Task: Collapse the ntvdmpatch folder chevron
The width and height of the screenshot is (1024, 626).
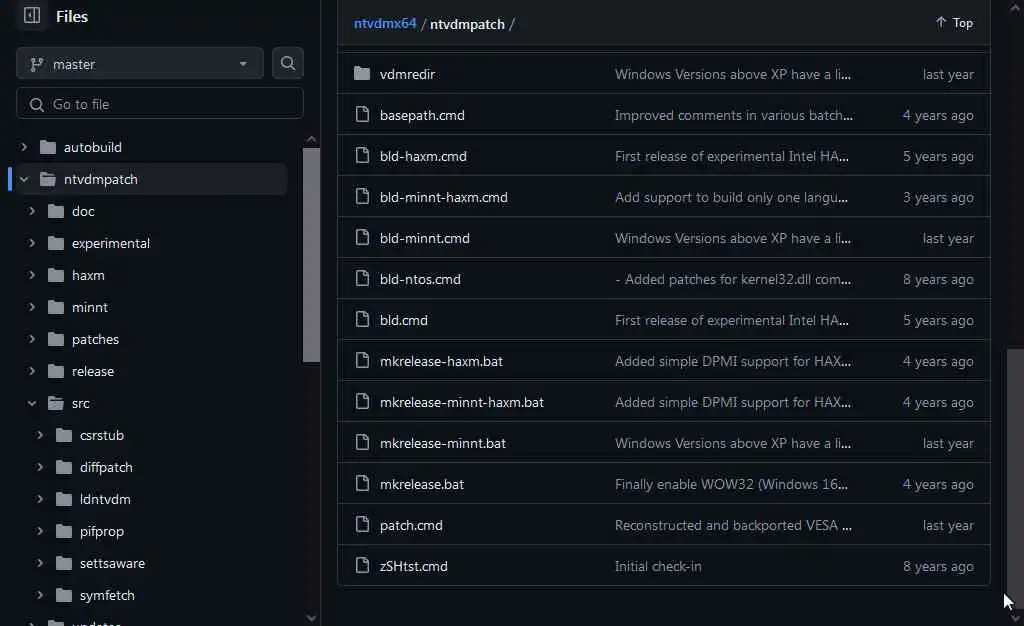Action: pyautogui.click(x=24, y=179)
